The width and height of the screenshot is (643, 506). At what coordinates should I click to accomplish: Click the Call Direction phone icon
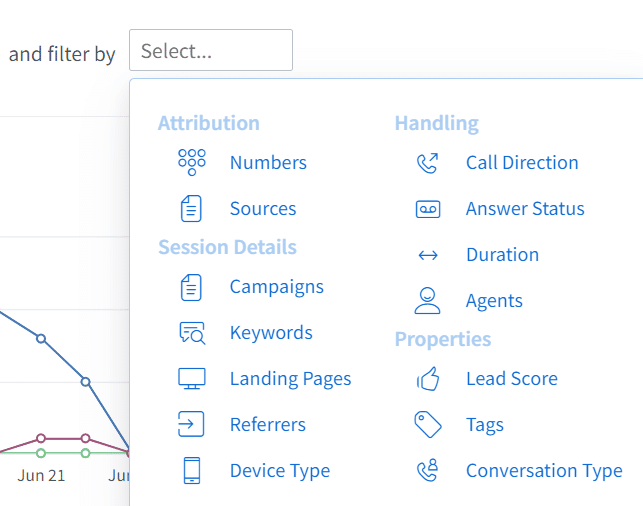point(427,163)
